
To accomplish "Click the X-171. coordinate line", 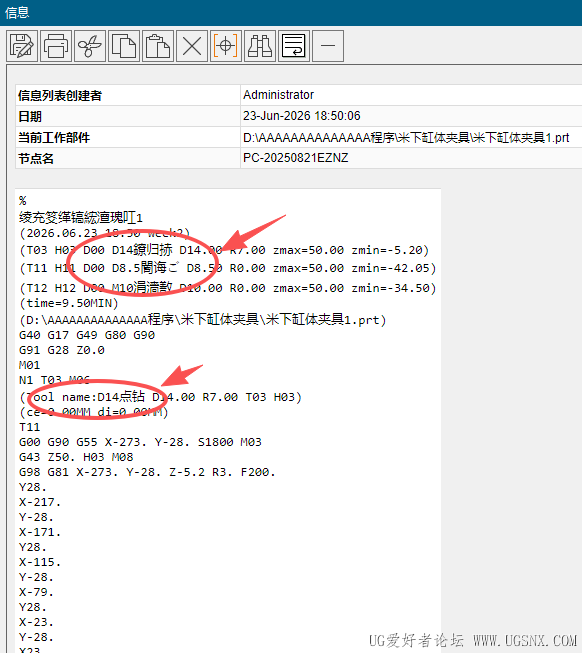I will [40, 532].
